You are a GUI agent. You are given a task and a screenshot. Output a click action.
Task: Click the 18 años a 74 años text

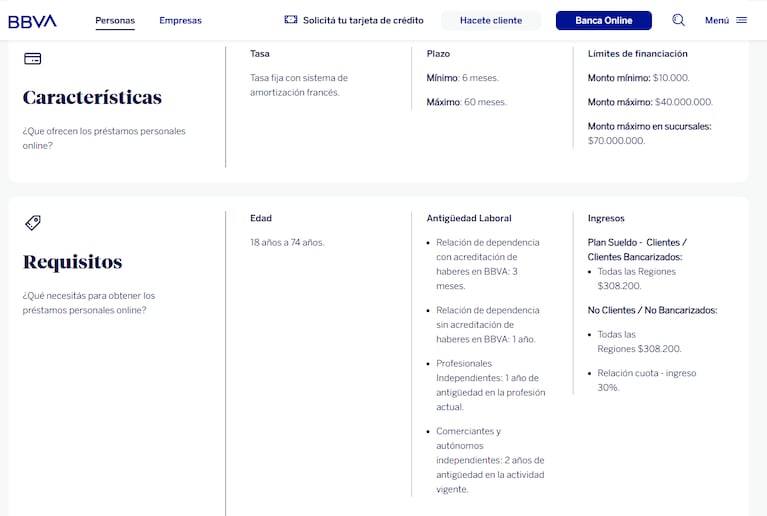click(287, 242)
